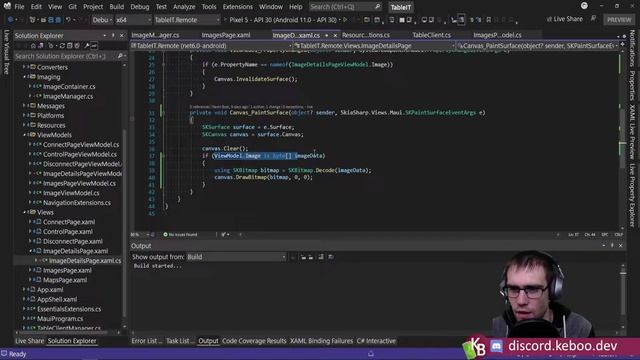Viewport: 640px width, 360px height.
Task: Click the undo arrow in the main toolbar
Action: point(68,20)
